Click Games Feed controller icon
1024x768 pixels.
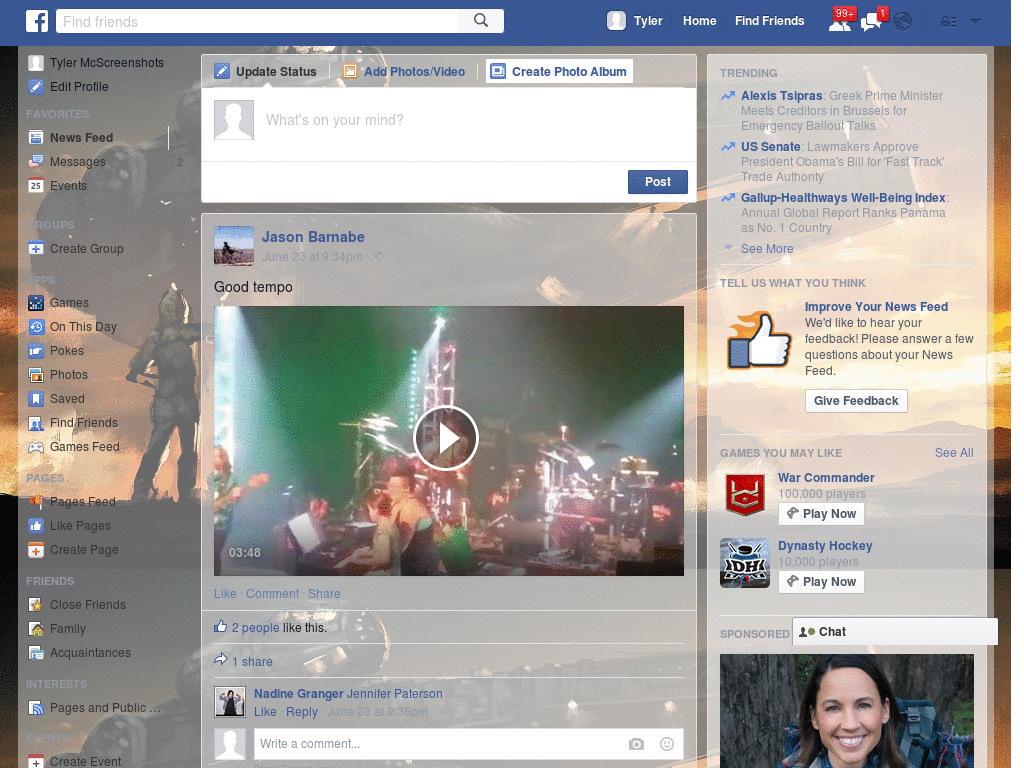click(36, 447)
